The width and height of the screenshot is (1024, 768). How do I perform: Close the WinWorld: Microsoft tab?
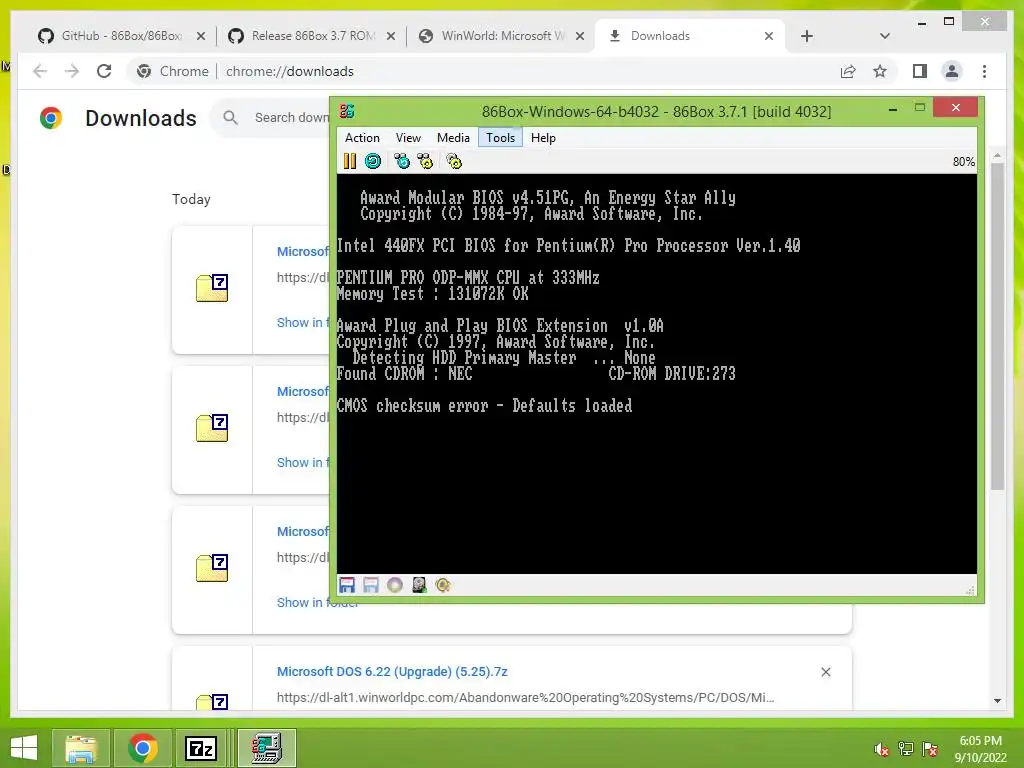pos(580,36)
